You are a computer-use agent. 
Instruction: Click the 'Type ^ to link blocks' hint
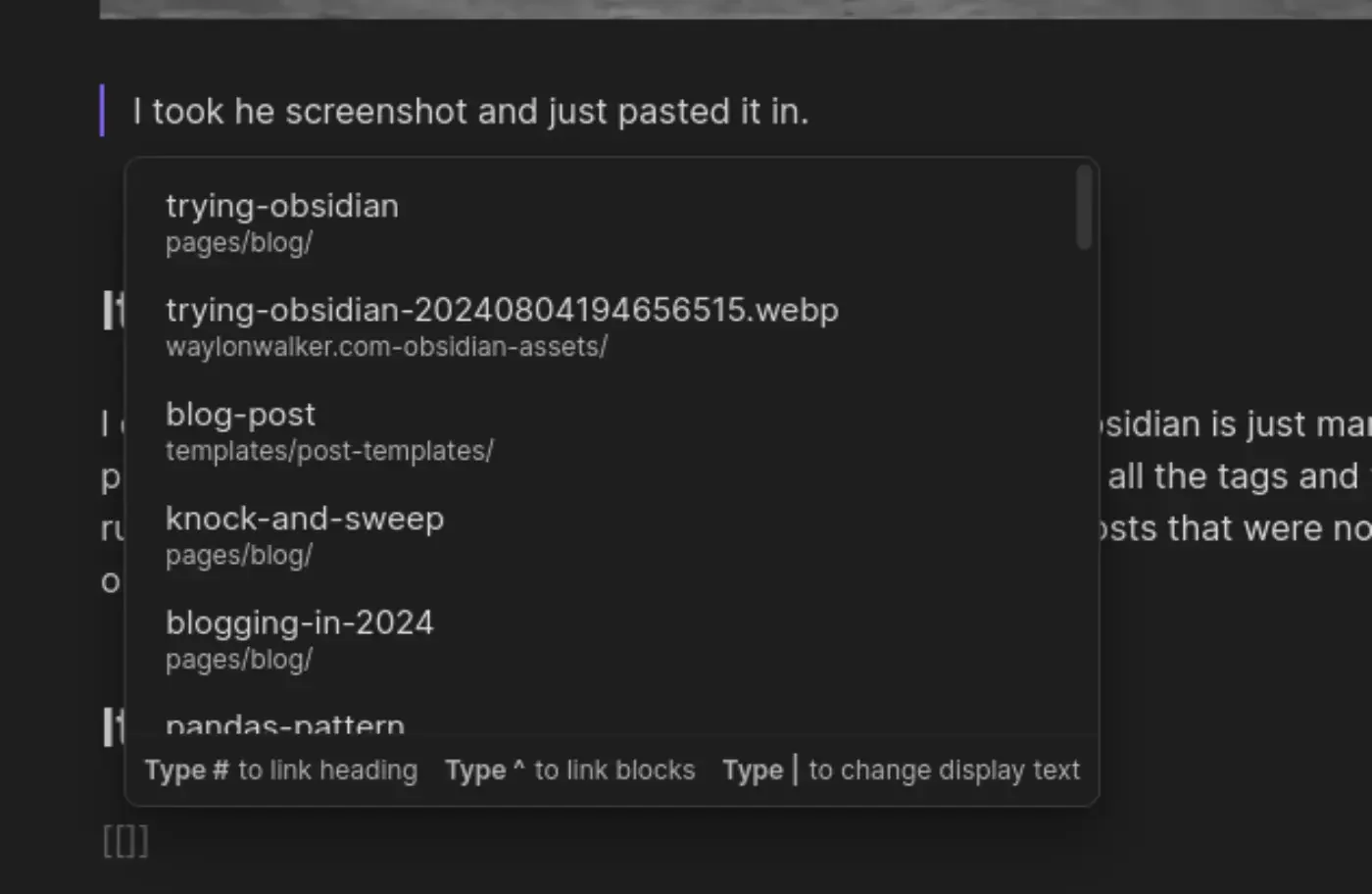[569, 770]
